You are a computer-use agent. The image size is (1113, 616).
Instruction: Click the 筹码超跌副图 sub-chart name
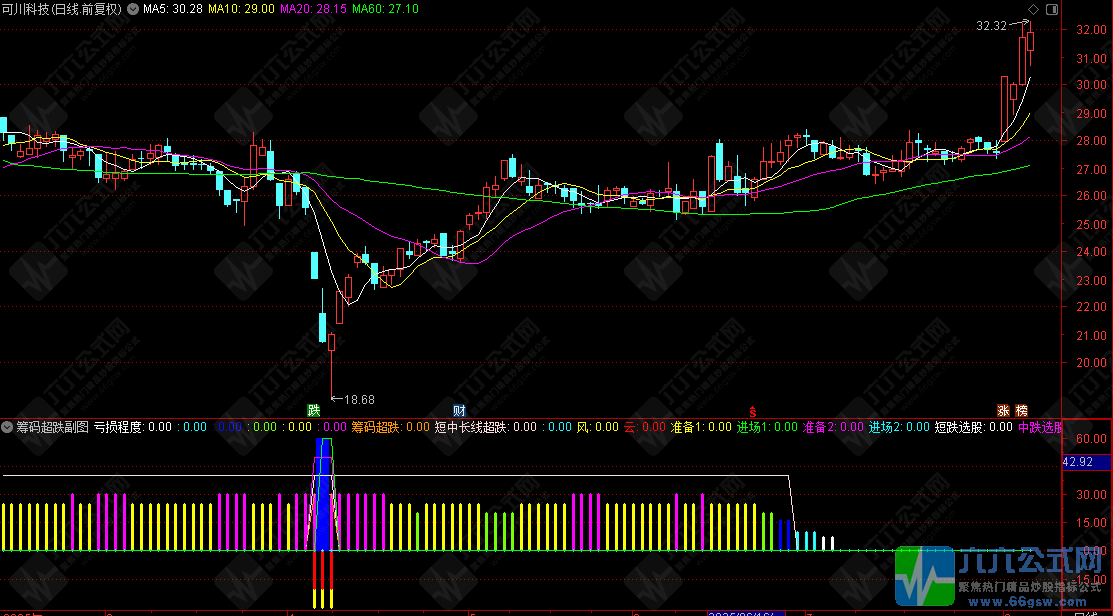52,427
